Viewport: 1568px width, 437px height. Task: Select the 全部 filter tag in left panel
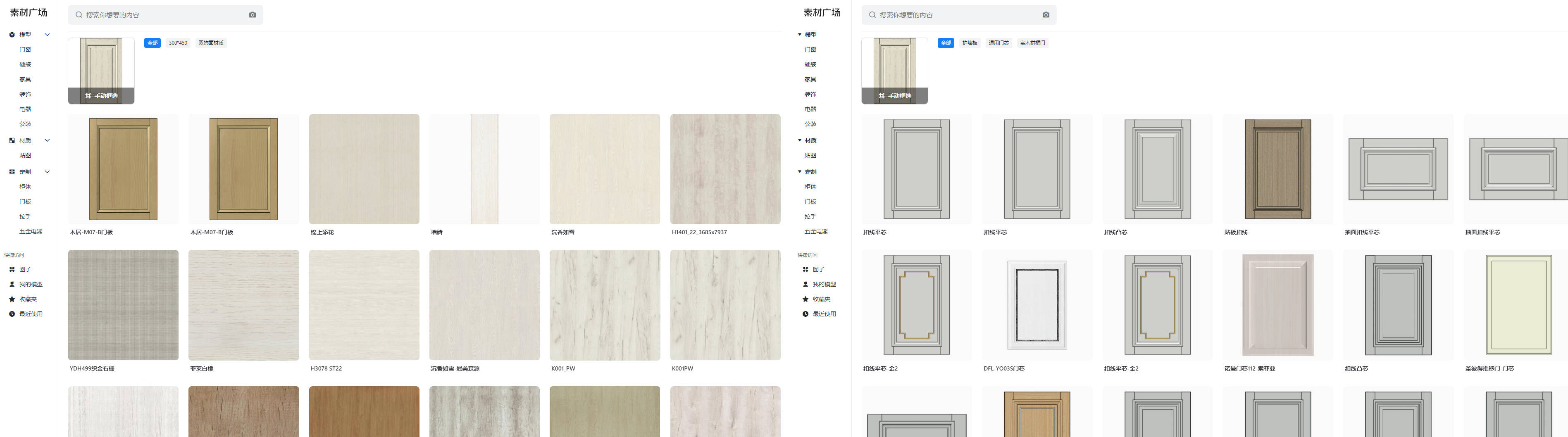click(152, 43)
